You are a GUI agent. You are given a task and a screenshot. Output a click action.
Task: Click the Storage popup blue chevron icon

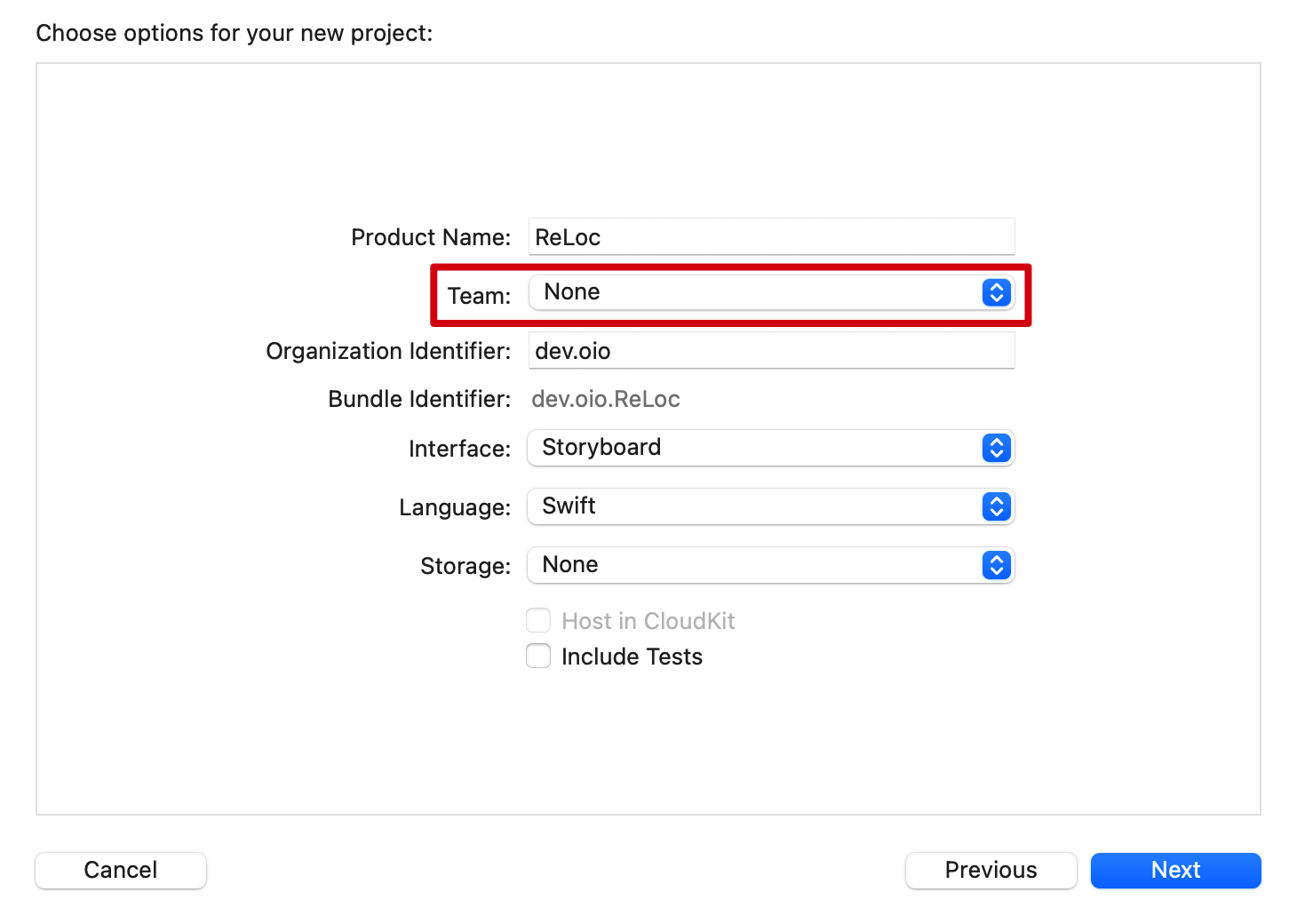pos(996,565)
